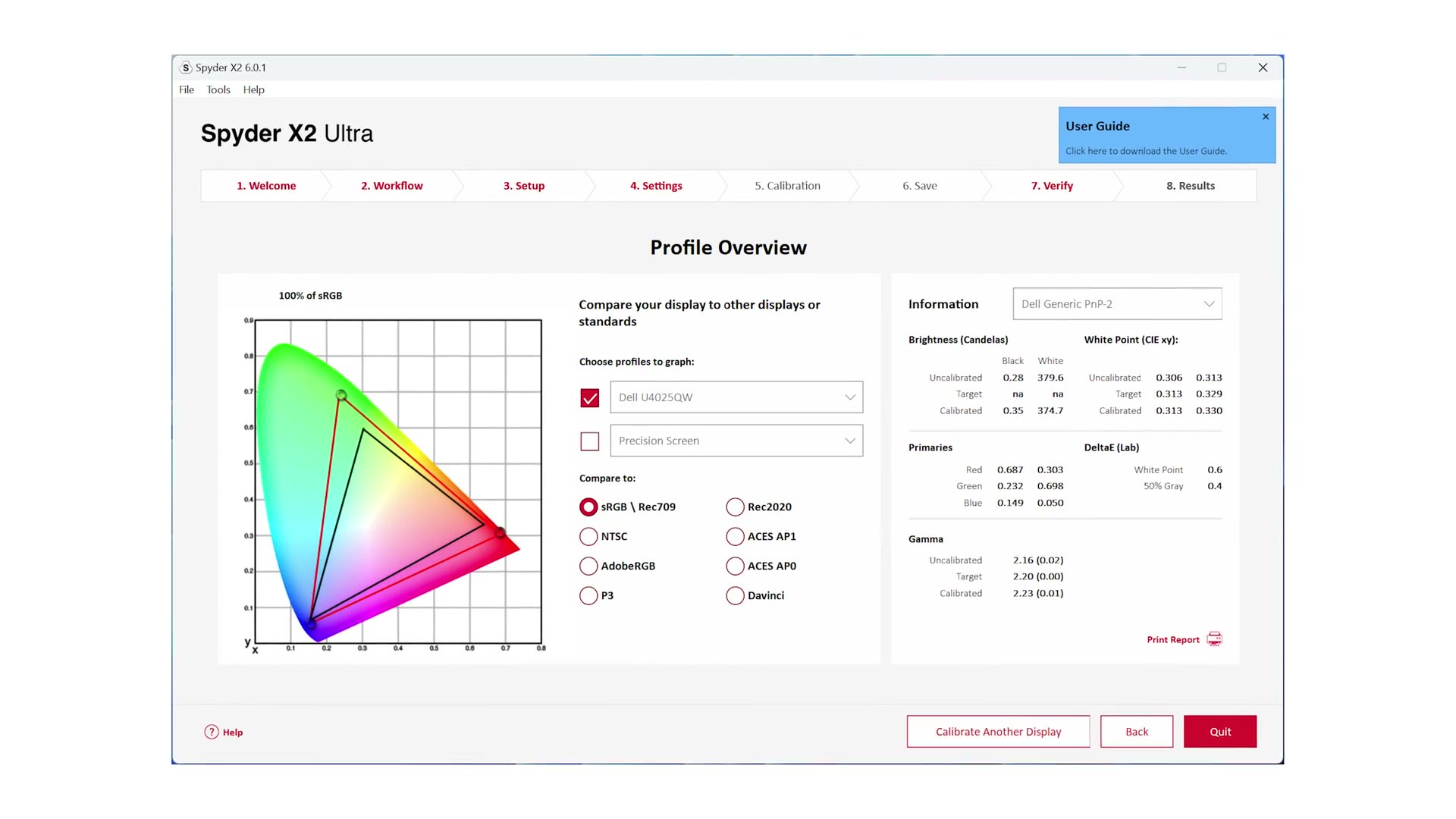Screen dimensions: 1456x819
Task: Click the 5. Calibration step
Action: point(787,186)
